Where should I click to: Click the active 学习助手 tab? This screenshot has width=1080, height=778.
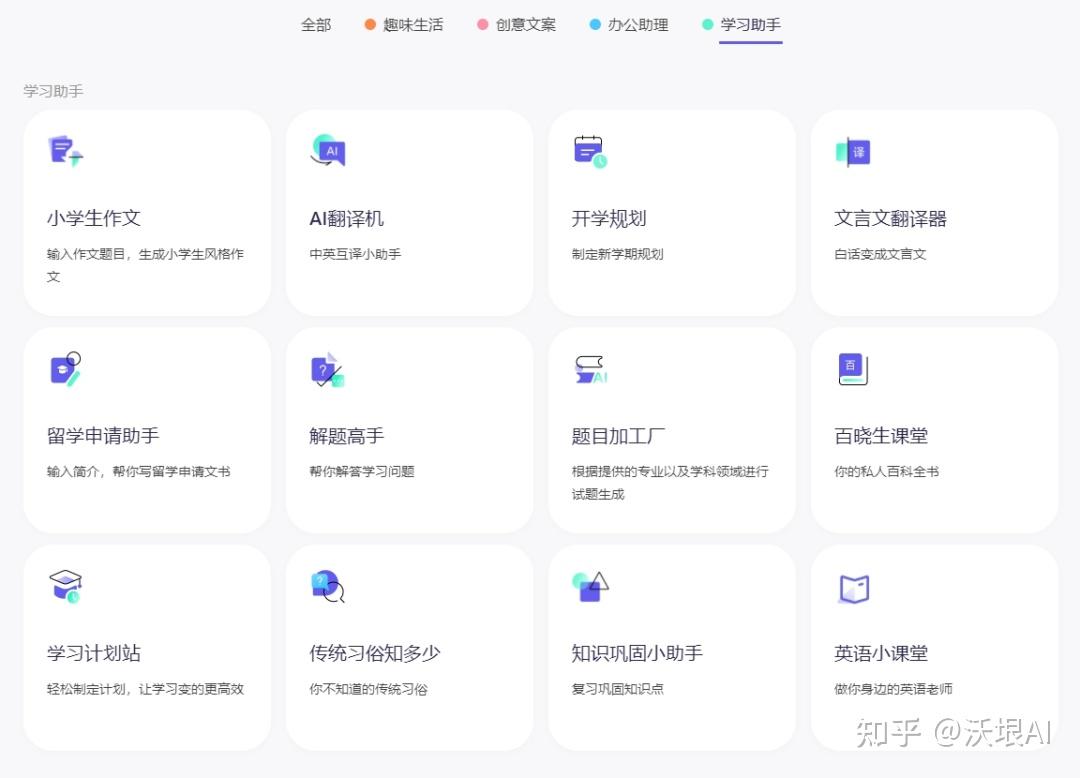click(749, 25)
